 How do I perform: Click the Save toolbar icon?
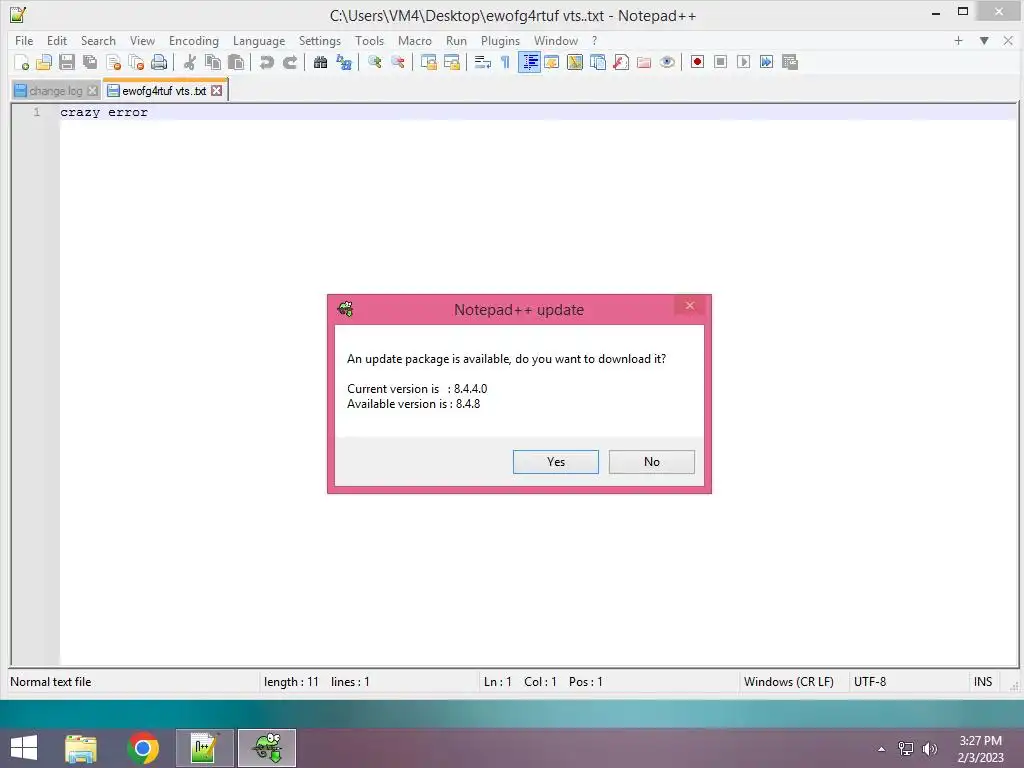click(67, 62)
